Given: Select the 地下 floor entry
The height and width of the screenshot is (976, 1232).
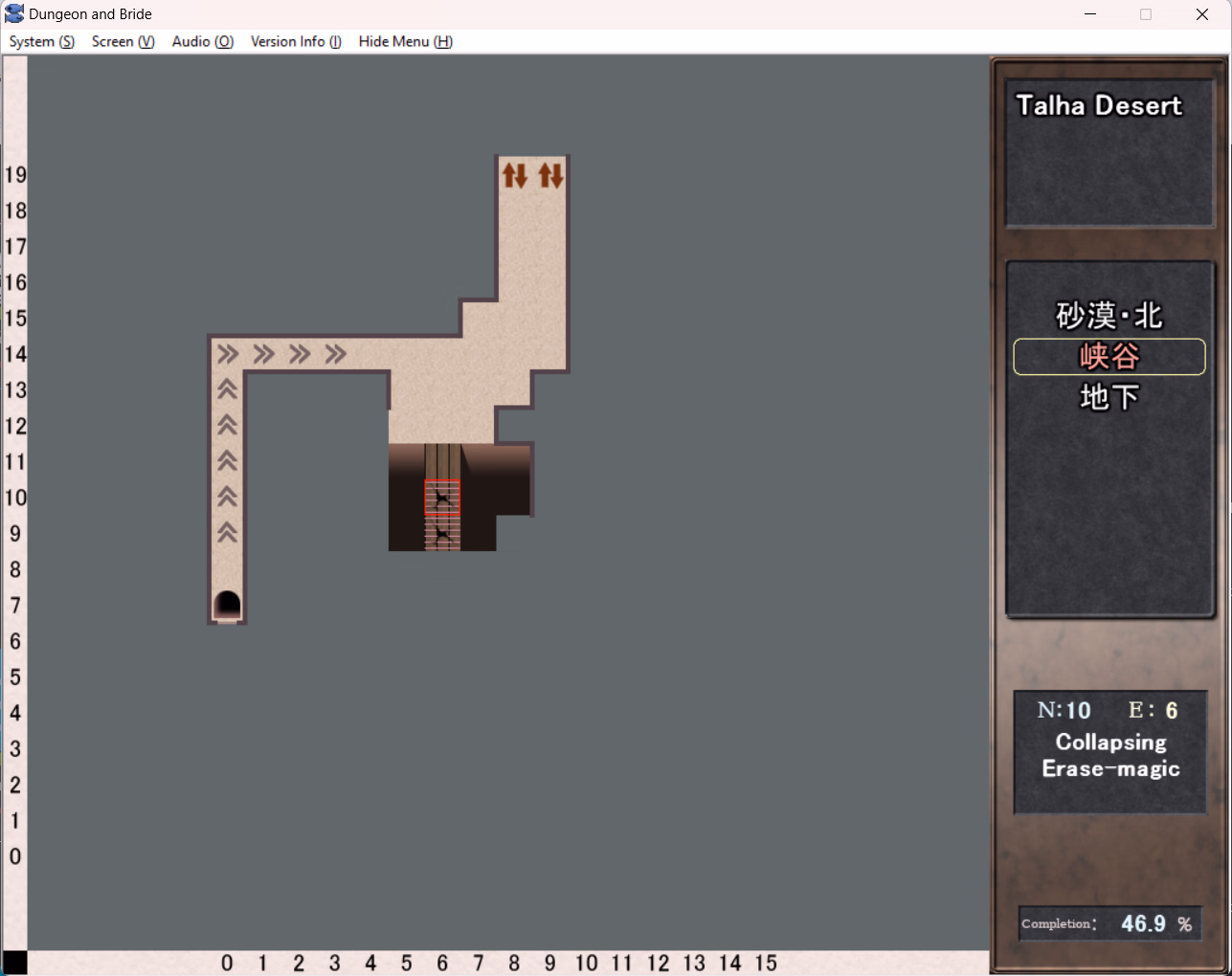Looking at the screenshot, I should pos(1109,397).
